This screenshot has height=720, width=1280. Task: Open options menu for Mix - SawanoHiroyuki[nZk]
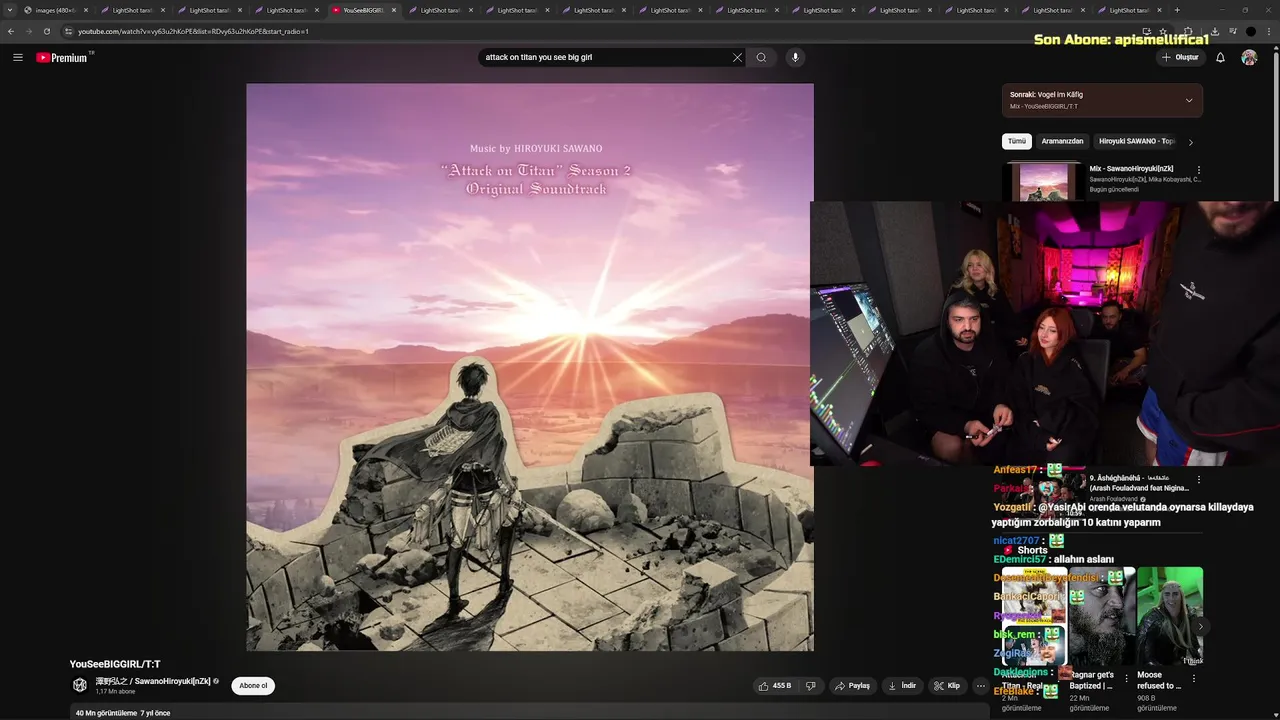point(1198,170)
